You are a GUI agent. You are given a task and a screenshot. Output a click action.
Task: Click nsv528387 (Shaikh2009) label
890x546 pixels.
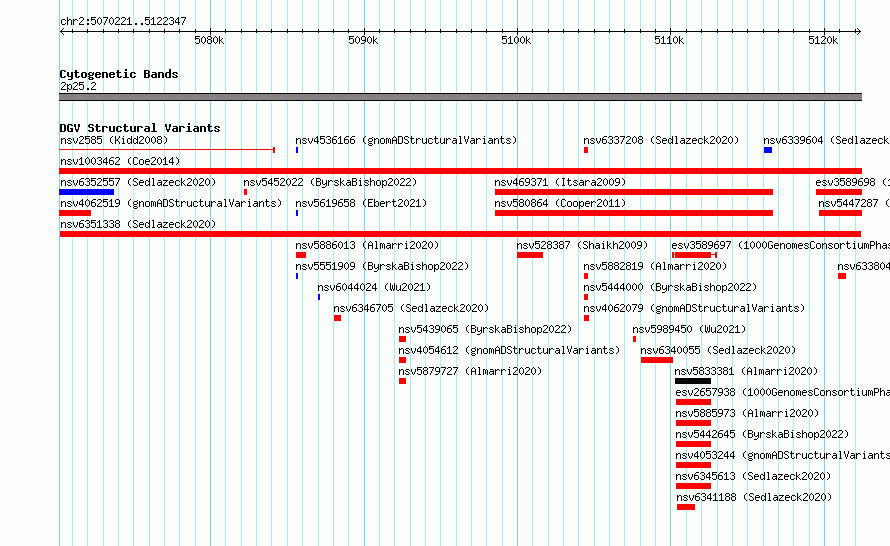click(x=582, y=245)
